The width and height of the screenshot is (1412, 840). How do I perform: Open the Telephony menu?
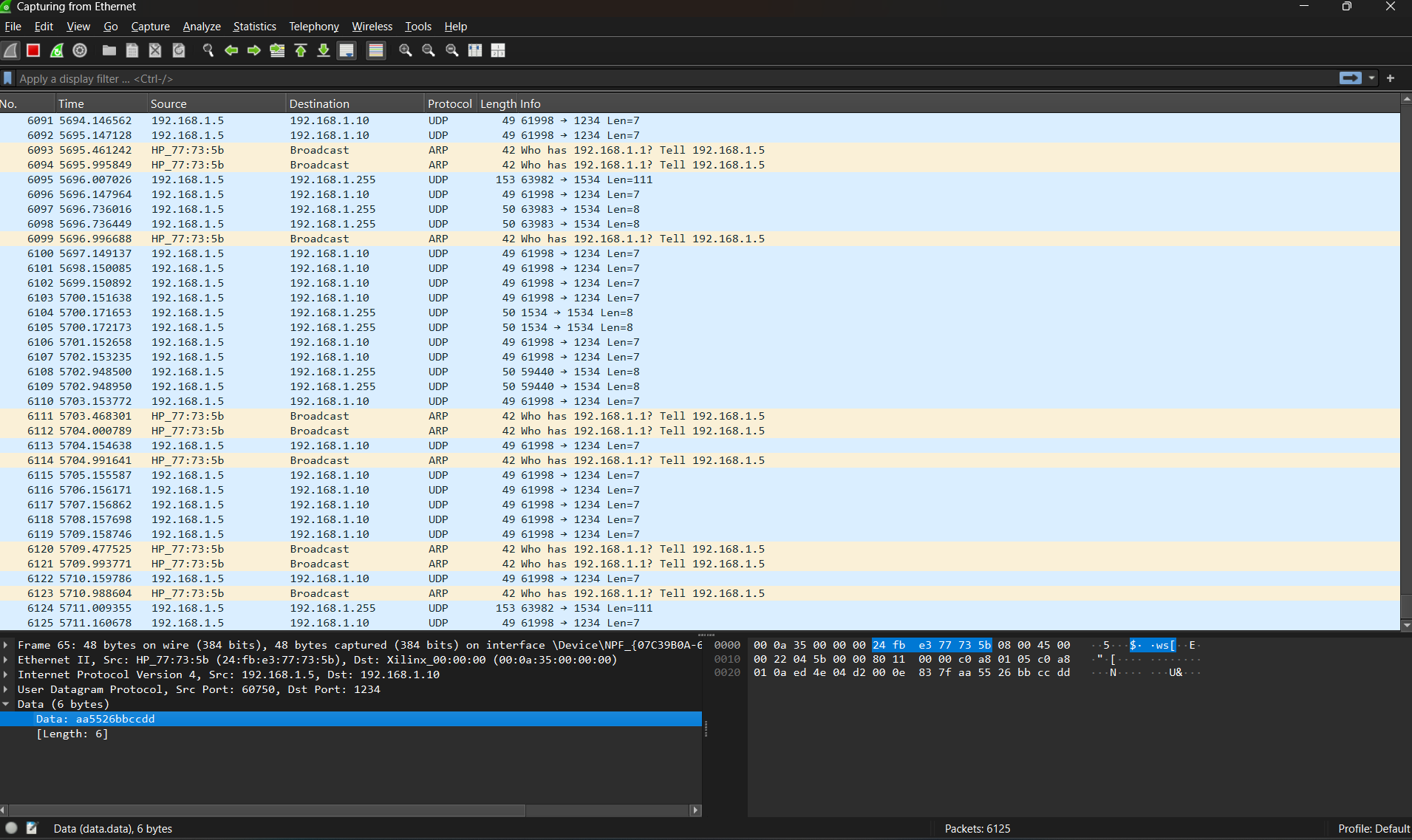(x=314, y=26)
